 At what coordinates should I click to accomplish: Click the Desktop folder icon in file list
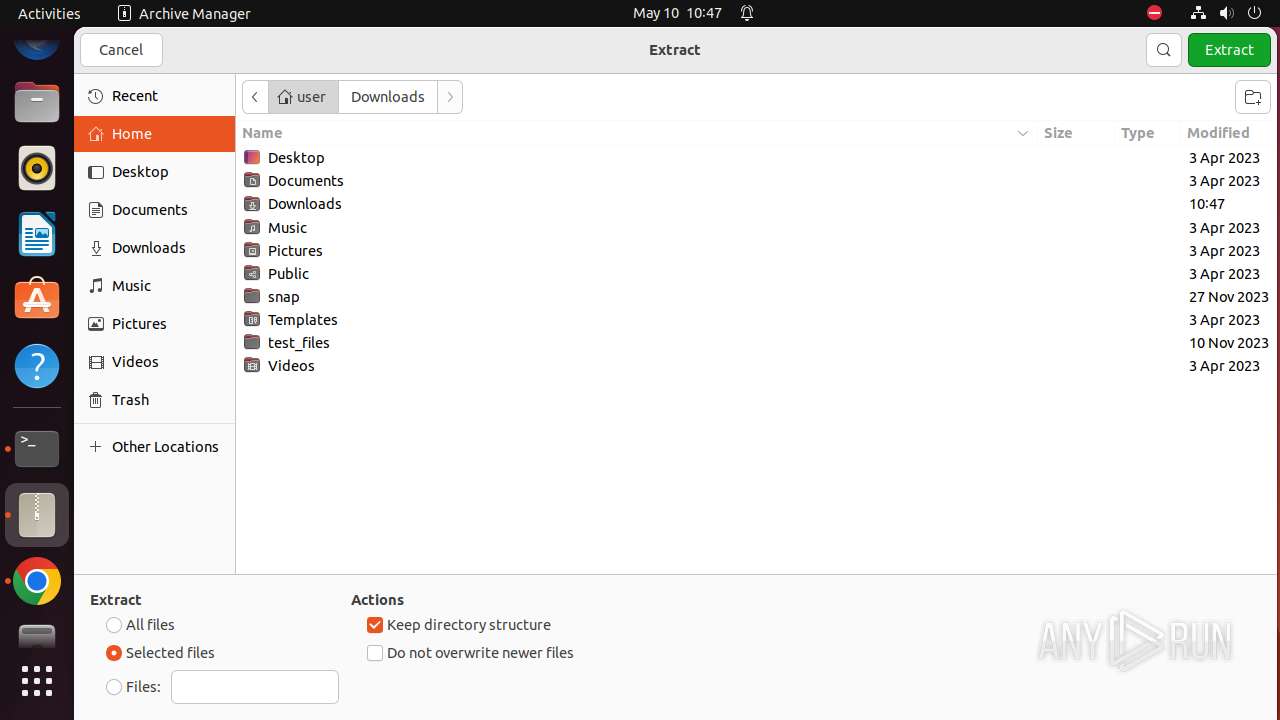point(252,157)
